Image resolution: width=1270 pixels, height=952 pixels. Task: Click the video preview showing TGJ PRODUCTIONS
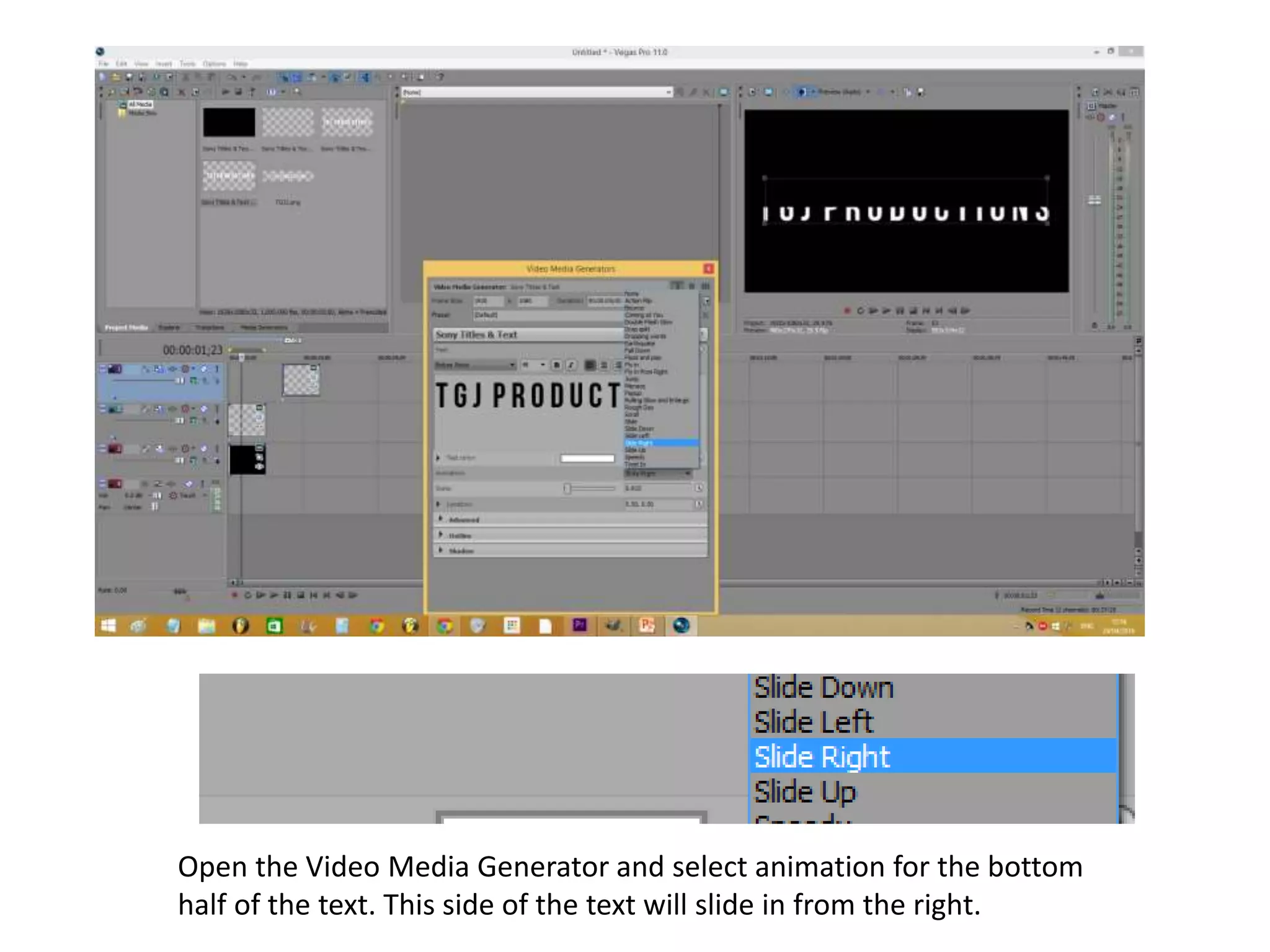tap(907, 201)
